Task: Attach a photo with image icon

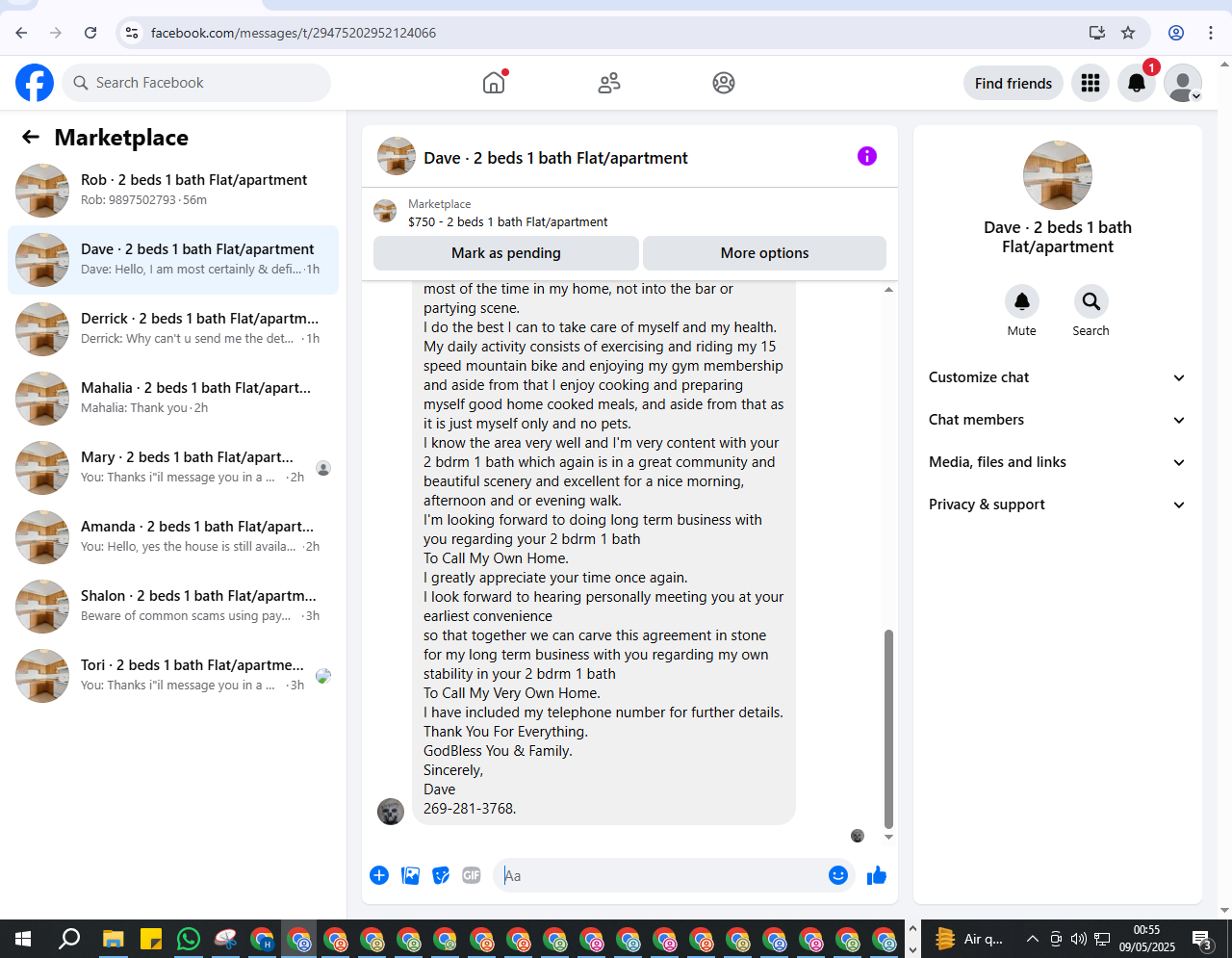Action: click(410, 875)
